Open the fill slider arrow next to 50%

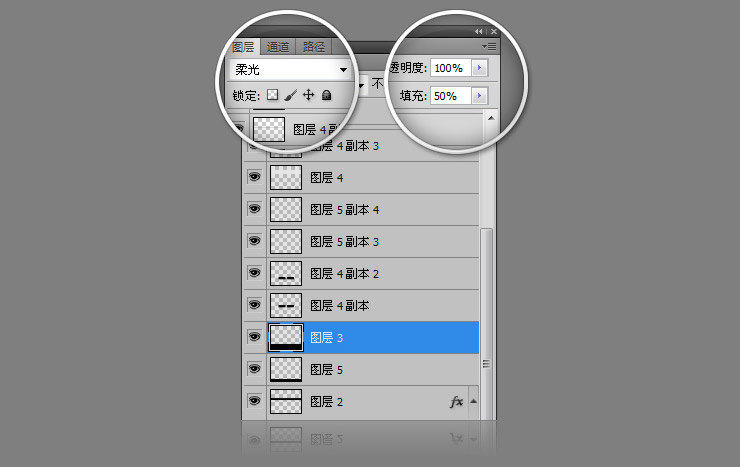pyautogui.click(x=479, y=96)
